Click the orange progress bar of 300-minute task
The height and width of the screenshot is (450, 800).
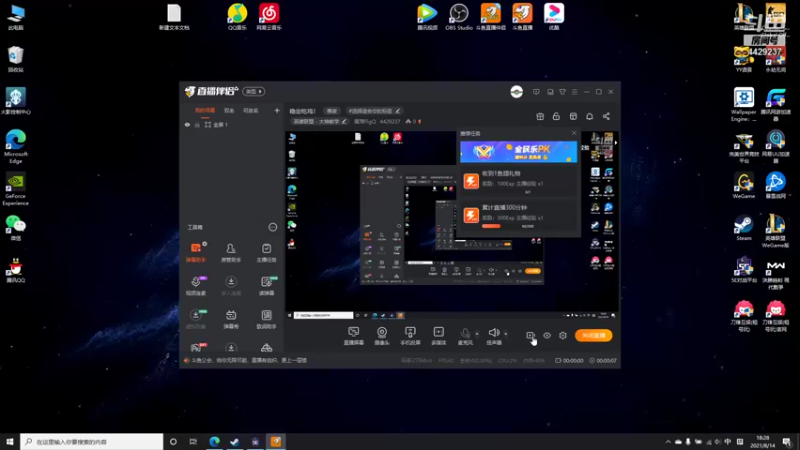point(491,226)
